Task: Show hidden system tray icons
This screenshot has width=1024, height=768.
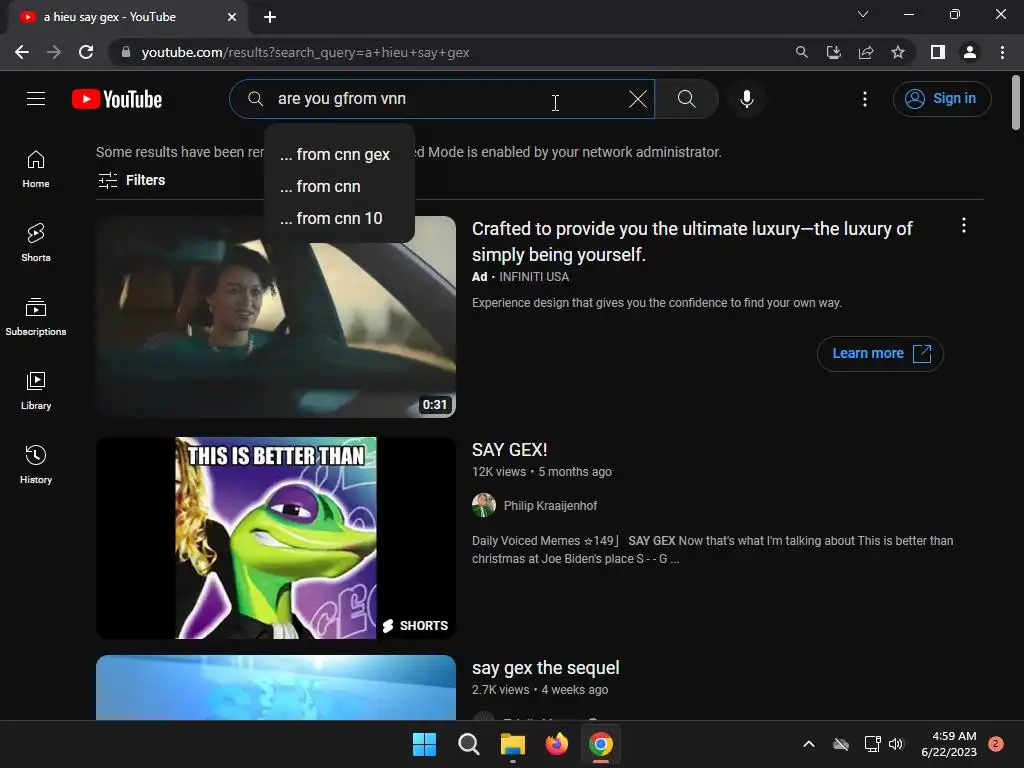Action: 808,744
